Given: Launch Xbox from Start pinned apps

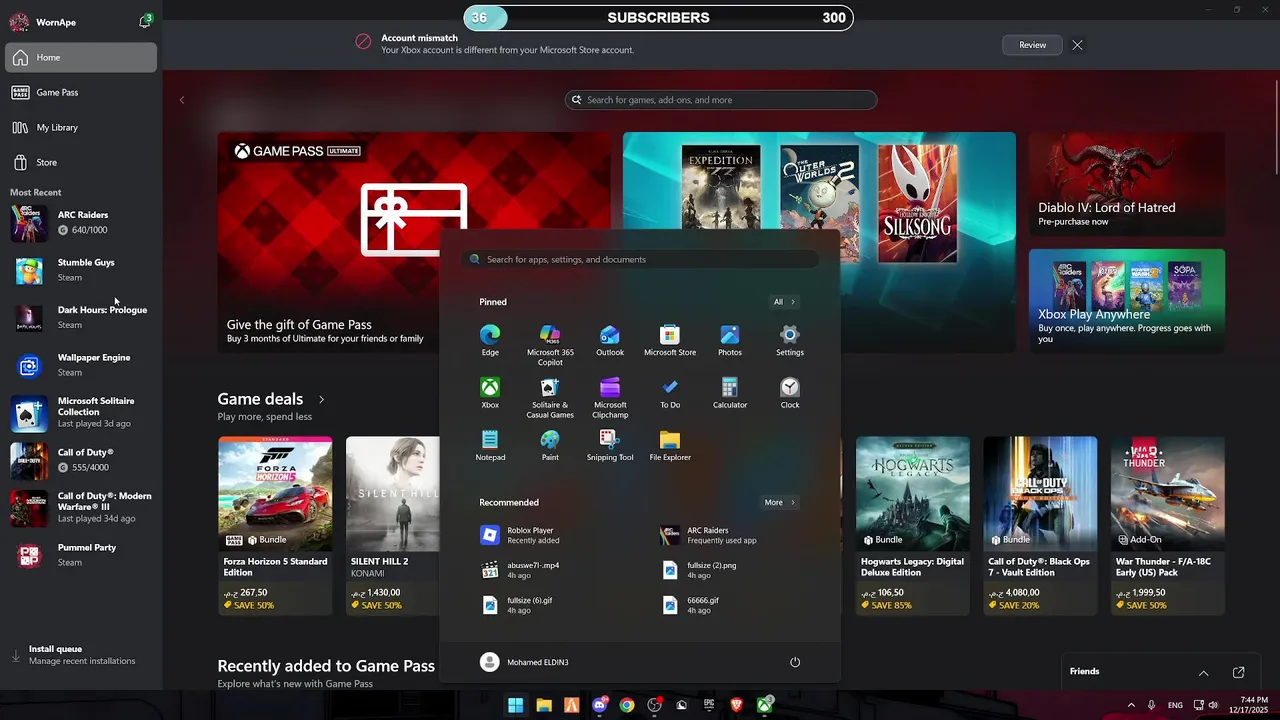Looking at the screenshot, I should coord(490,393).
